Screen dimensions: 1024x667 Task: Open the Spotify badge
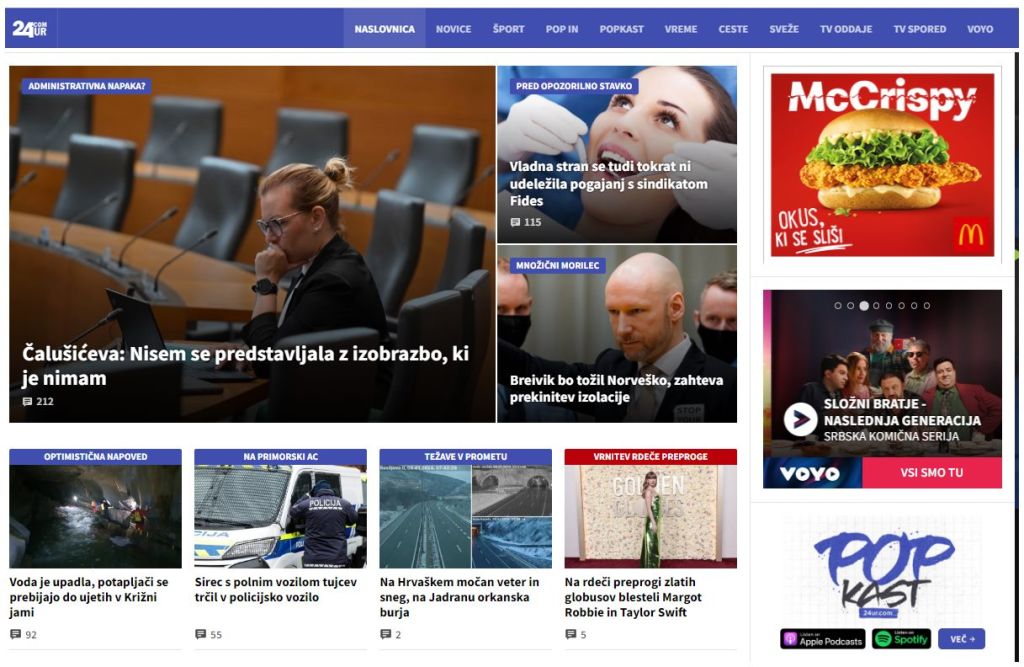[902, 639]
